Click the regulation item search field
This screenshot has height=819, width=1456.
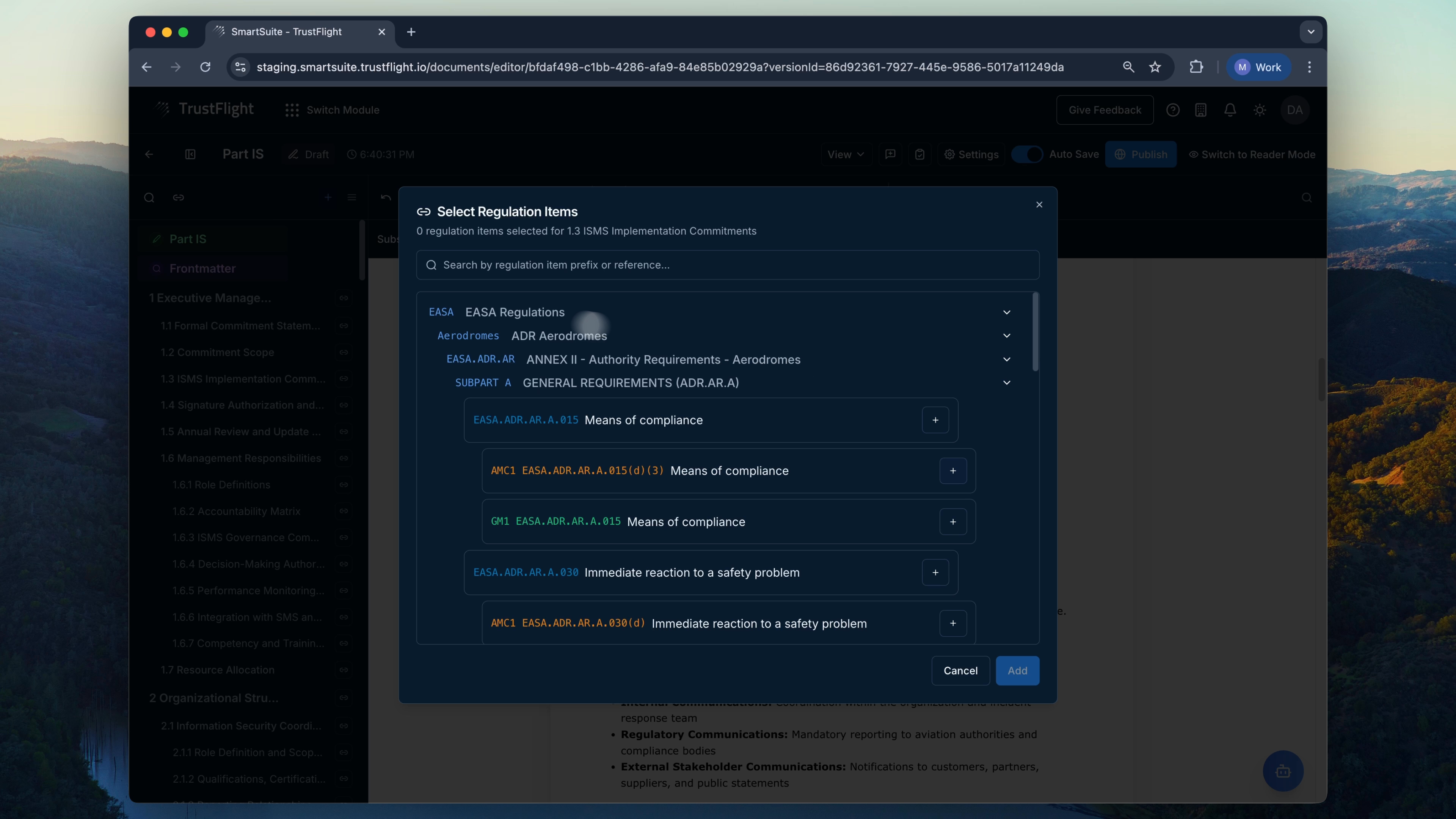coord(728,265)
